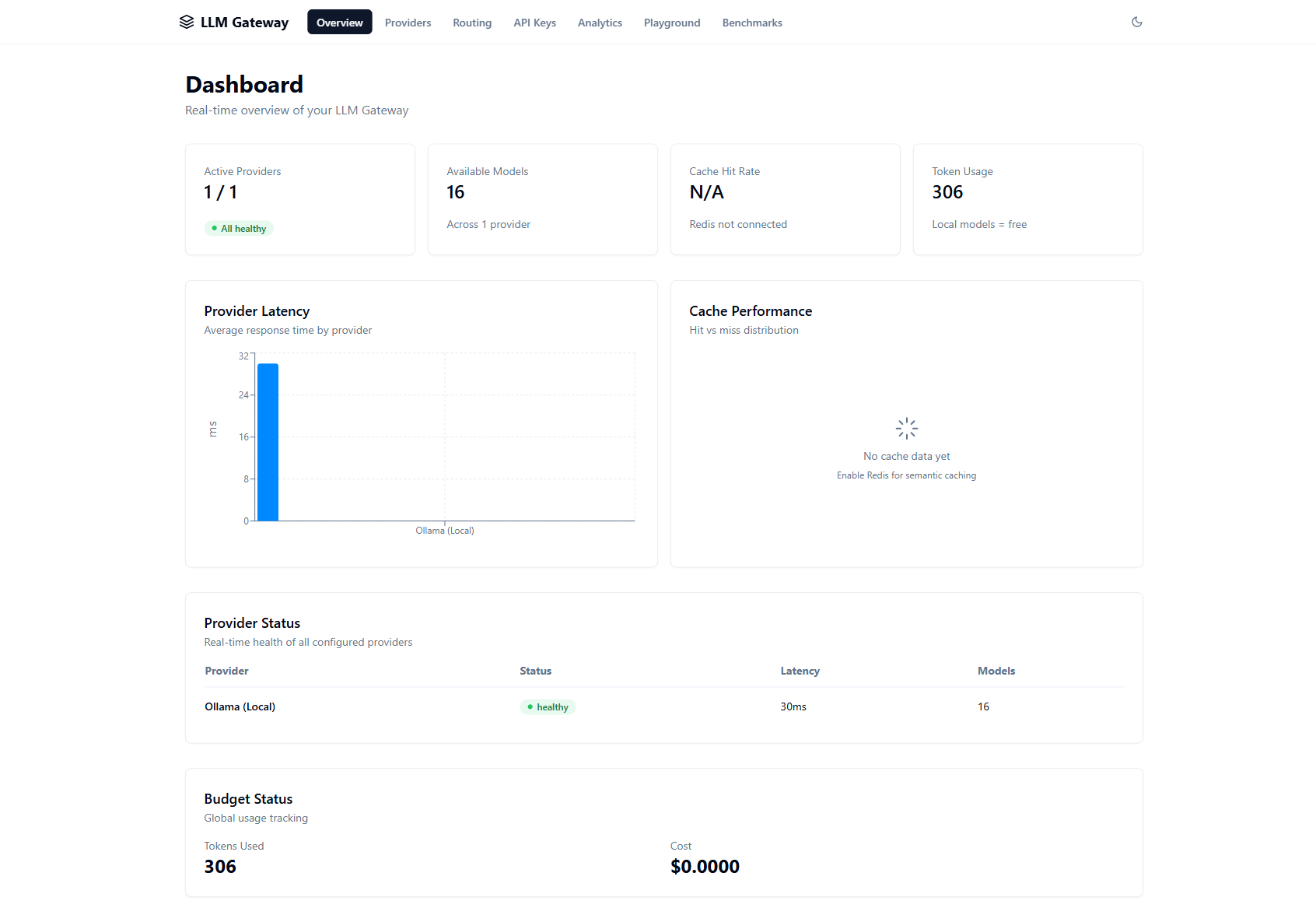Click the Cost value in Budget Status
The height and width of the screenshot is (922, 1316).
point(705,866)
